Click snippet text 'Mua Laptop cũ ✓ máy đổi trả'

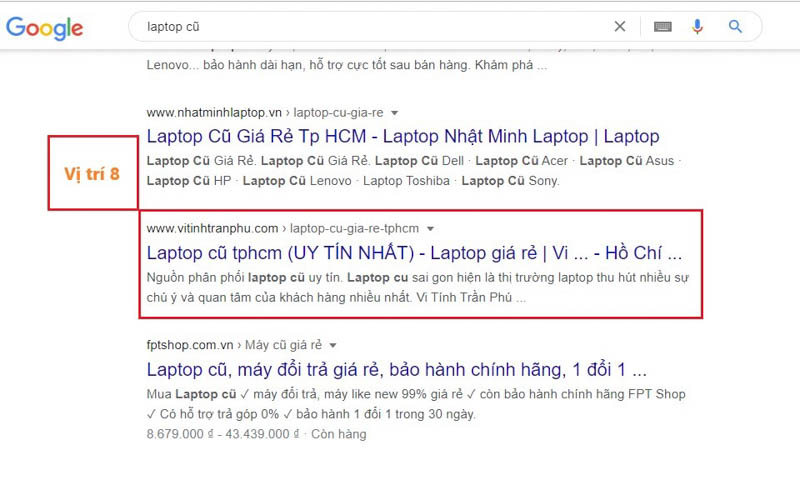tap(233, 394)
